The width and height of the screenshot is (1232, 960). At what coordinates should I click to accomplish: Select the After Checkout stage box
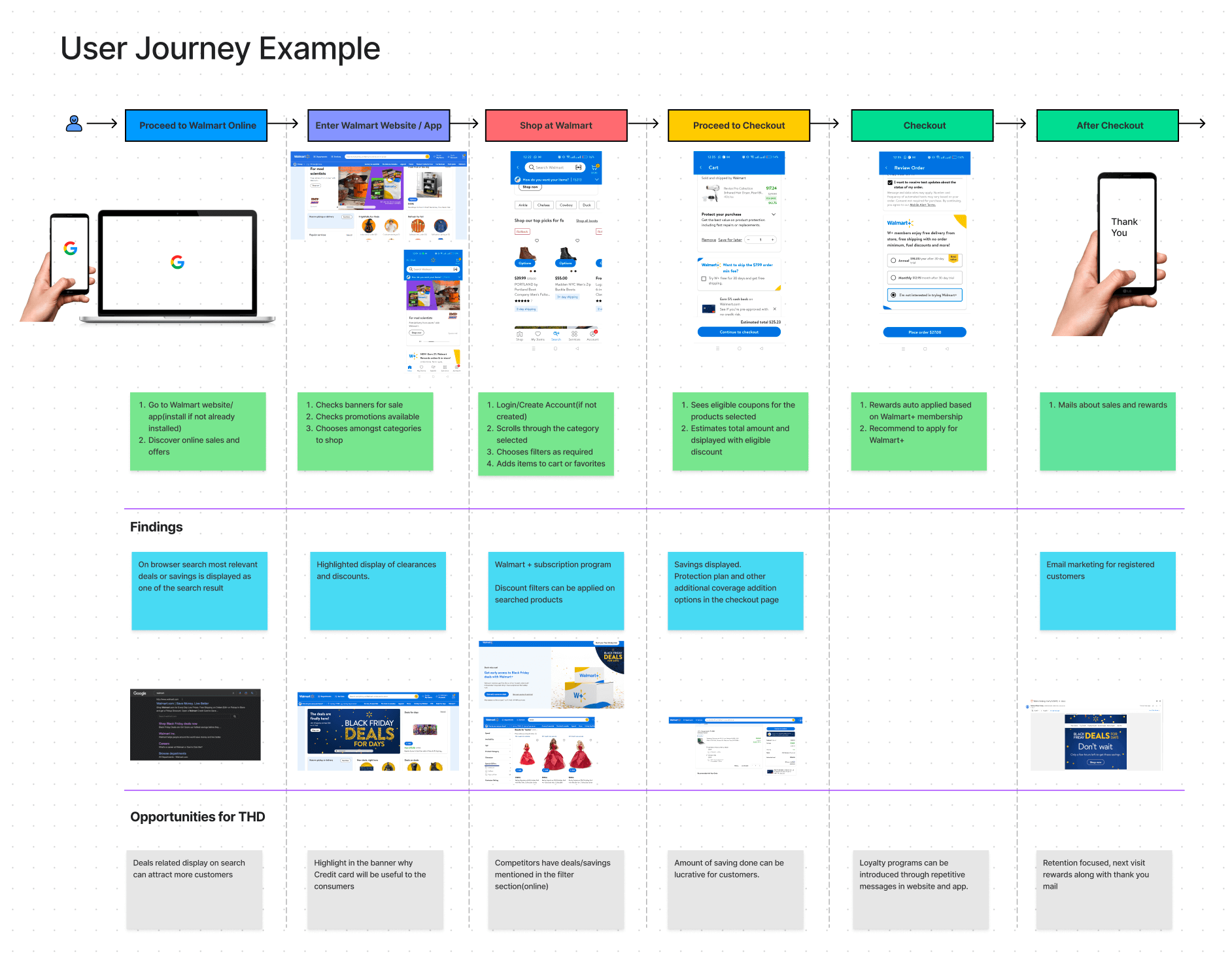pos(1108,126)
